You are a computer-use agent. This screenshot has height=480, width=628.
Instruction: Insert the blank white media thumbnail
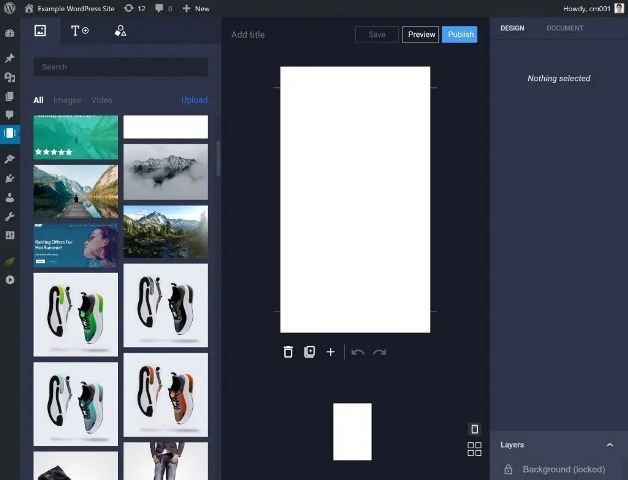pos(166,127)
